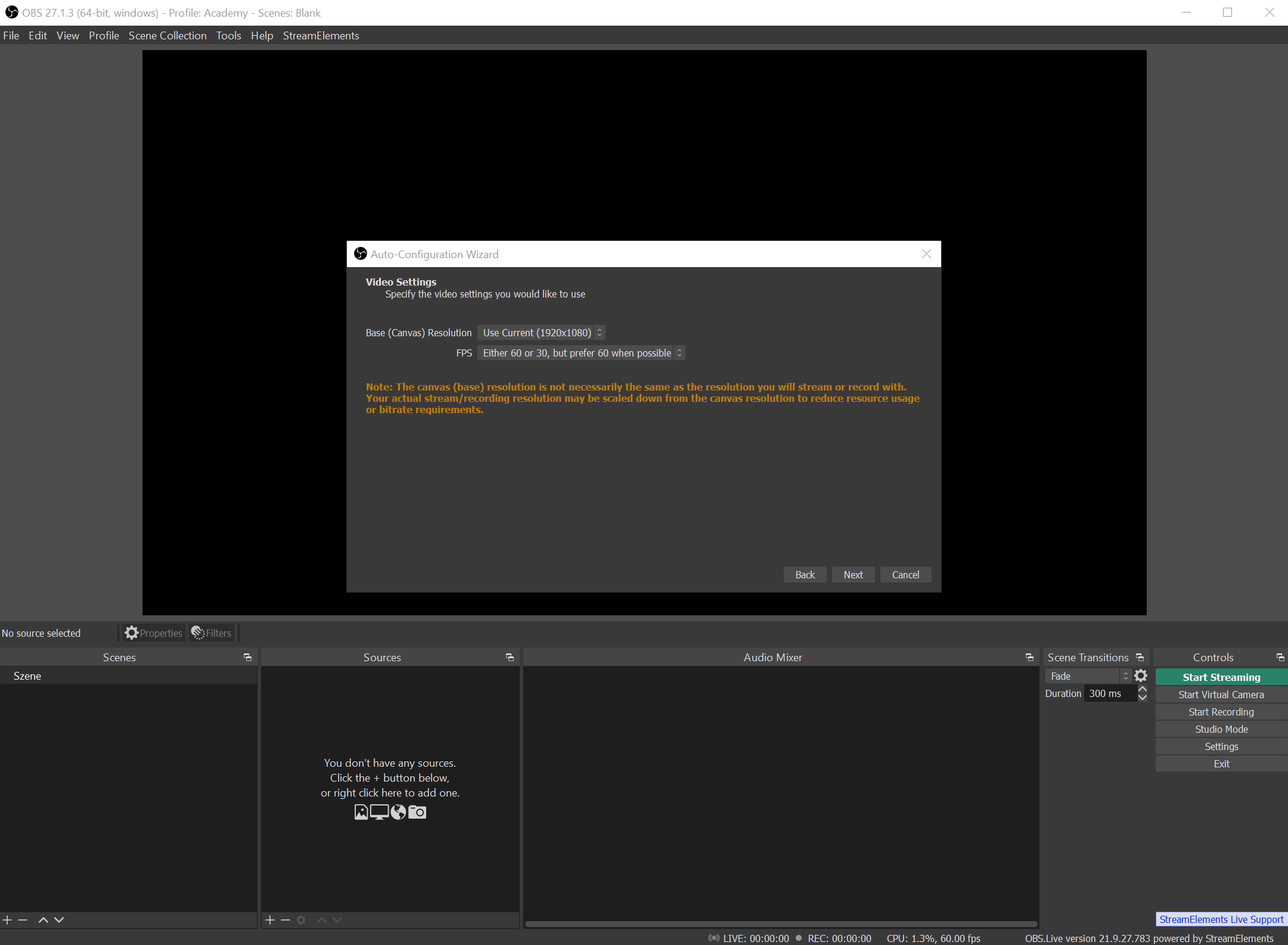
Task: Click the Studio Mode toggle button
Action: (1221, 729)
